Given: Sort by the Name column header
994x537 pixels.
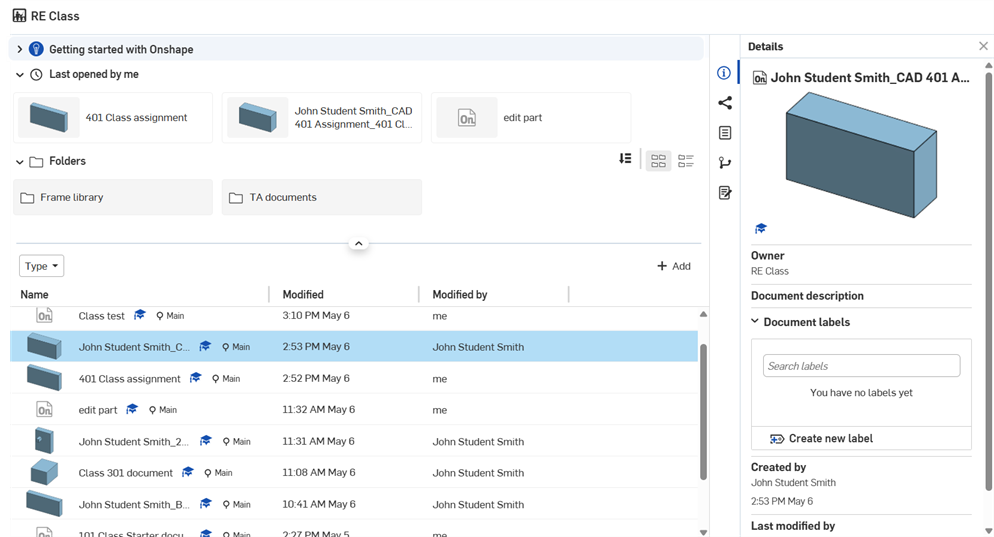Looking at the screenshot, I should click(34, 294).
